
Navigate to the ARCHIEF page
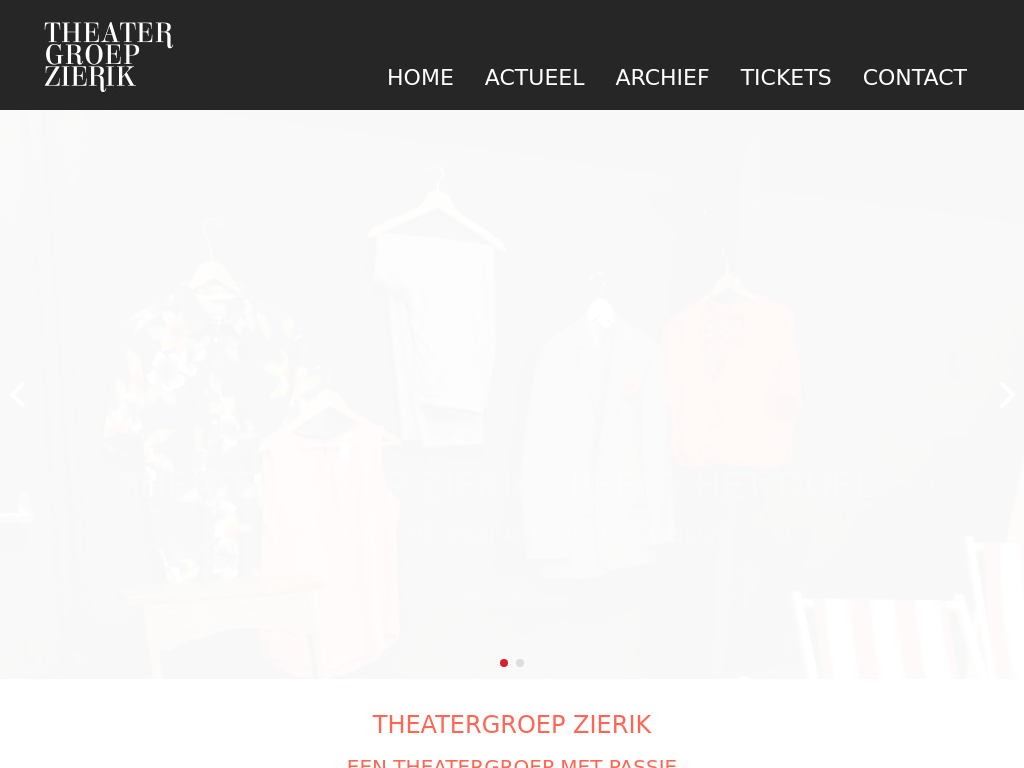662,77
